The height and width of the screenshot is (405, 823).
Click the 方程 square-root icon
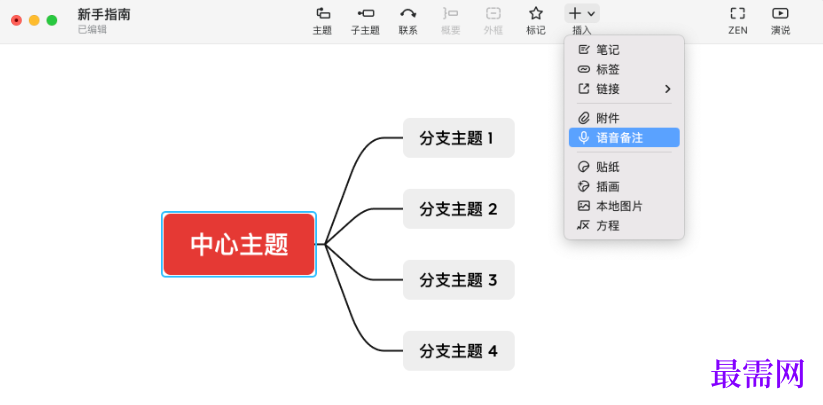pyautogui.click(x=584, y=226)
